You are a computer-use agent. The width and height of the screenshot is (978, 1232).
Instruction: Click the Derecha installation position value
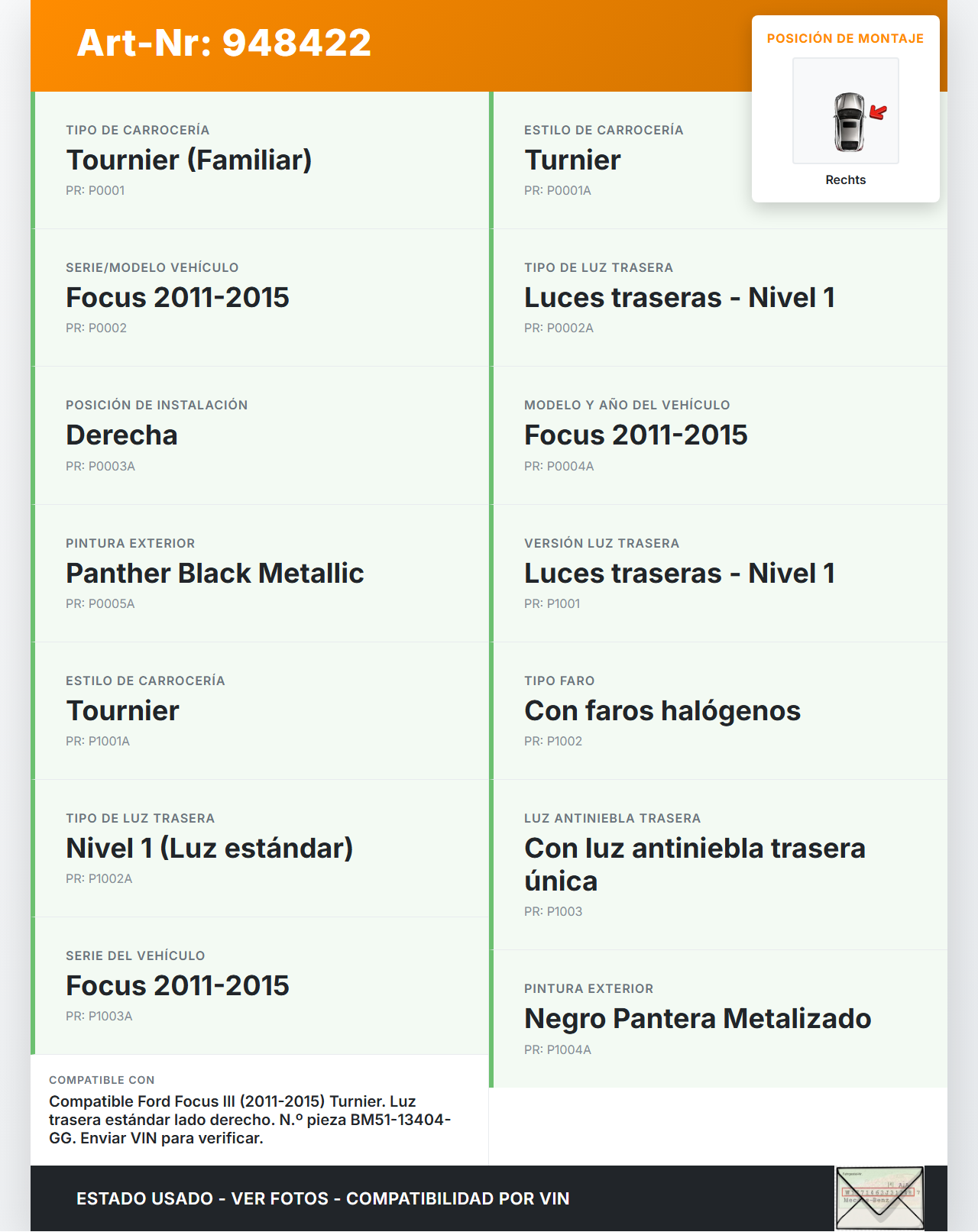pos(121,435)
